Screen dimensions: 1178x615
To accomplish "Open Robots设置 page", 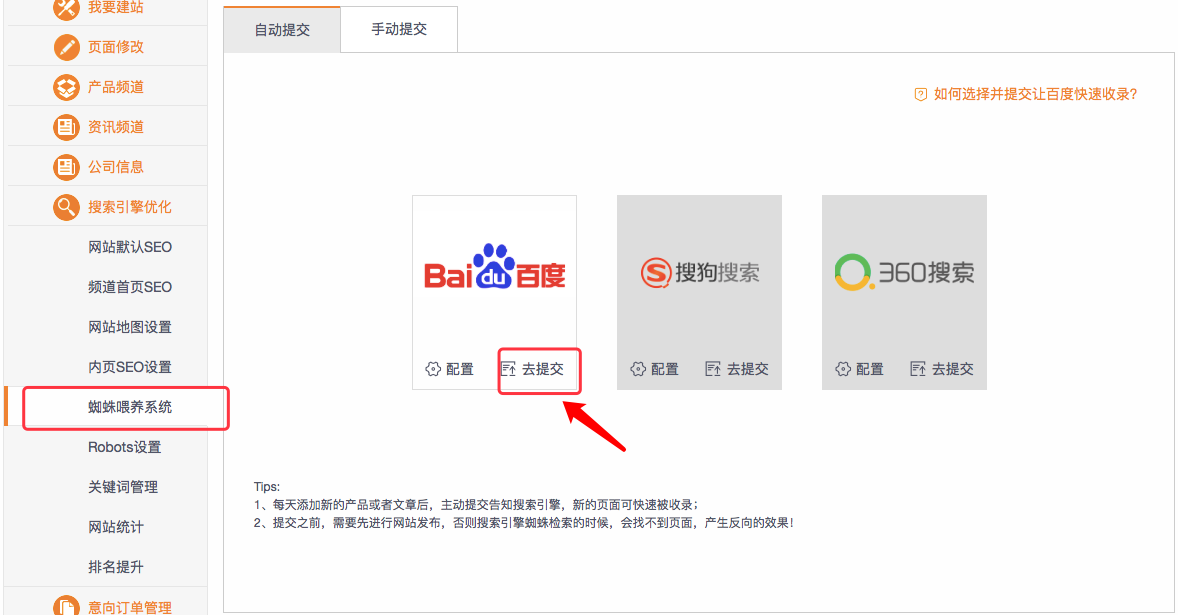I will tap(125, 447).
